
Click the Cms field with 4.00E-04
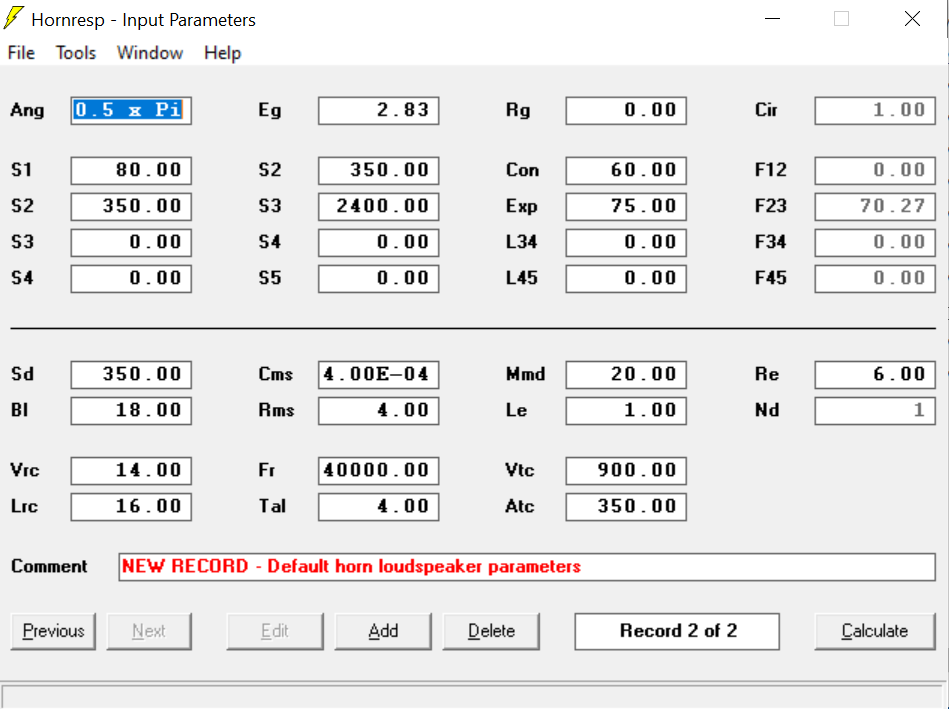(x=379, y=375)
